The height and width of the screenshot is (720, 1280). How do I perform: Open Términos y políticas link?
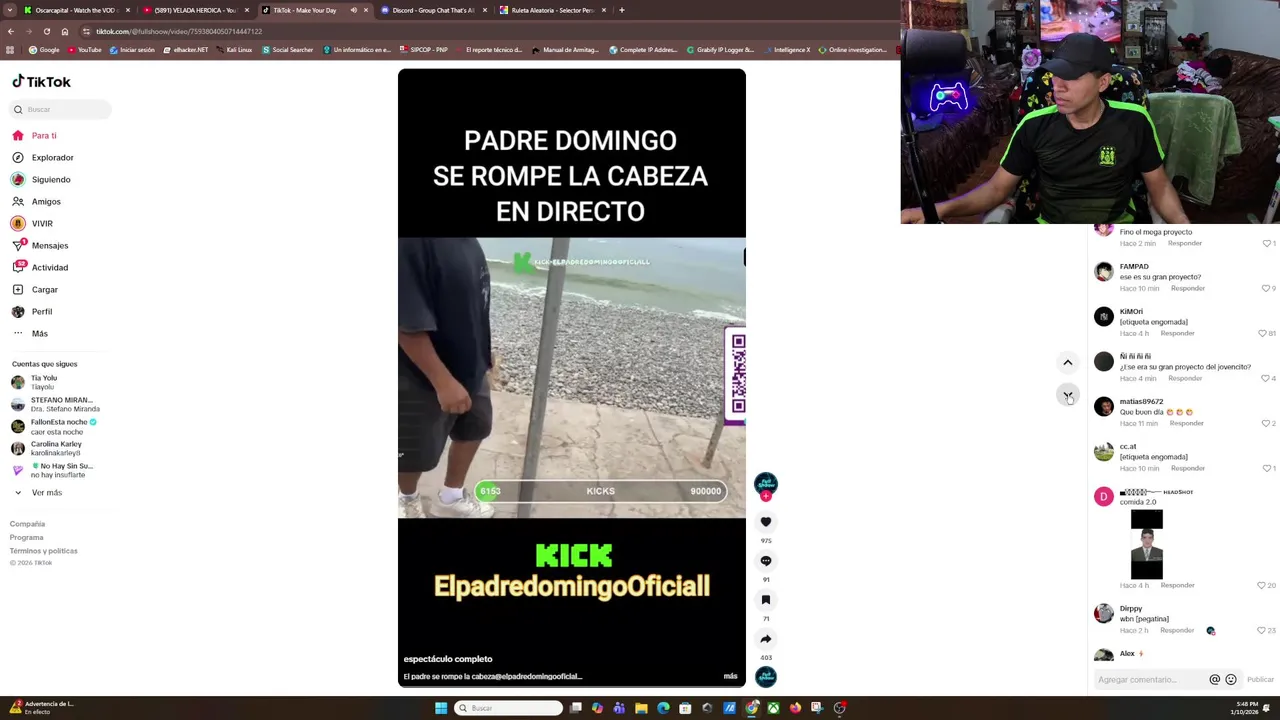pyautogui.click(x=44, y=551)
